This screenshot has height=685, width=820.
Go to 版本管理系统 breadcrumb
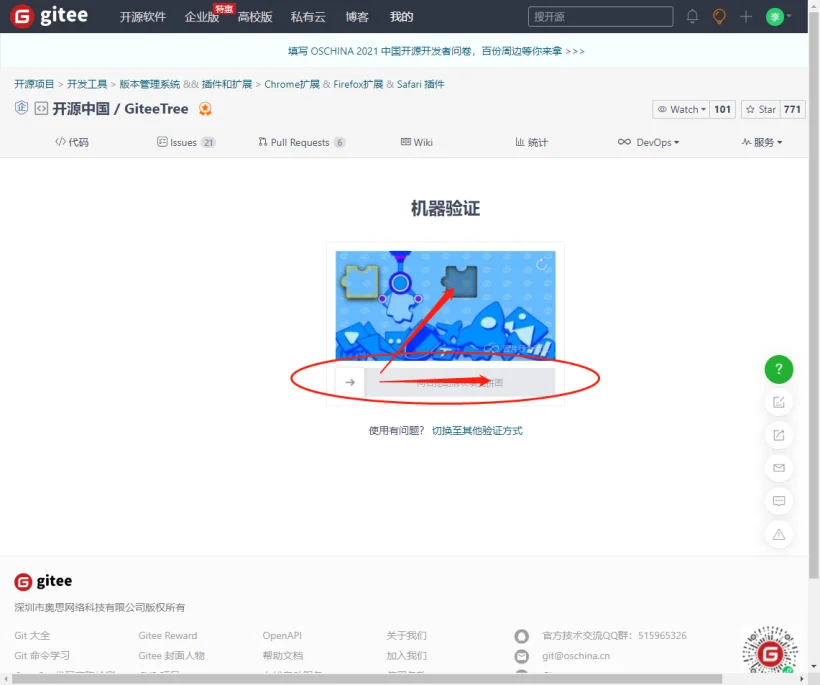pos(150,84)
